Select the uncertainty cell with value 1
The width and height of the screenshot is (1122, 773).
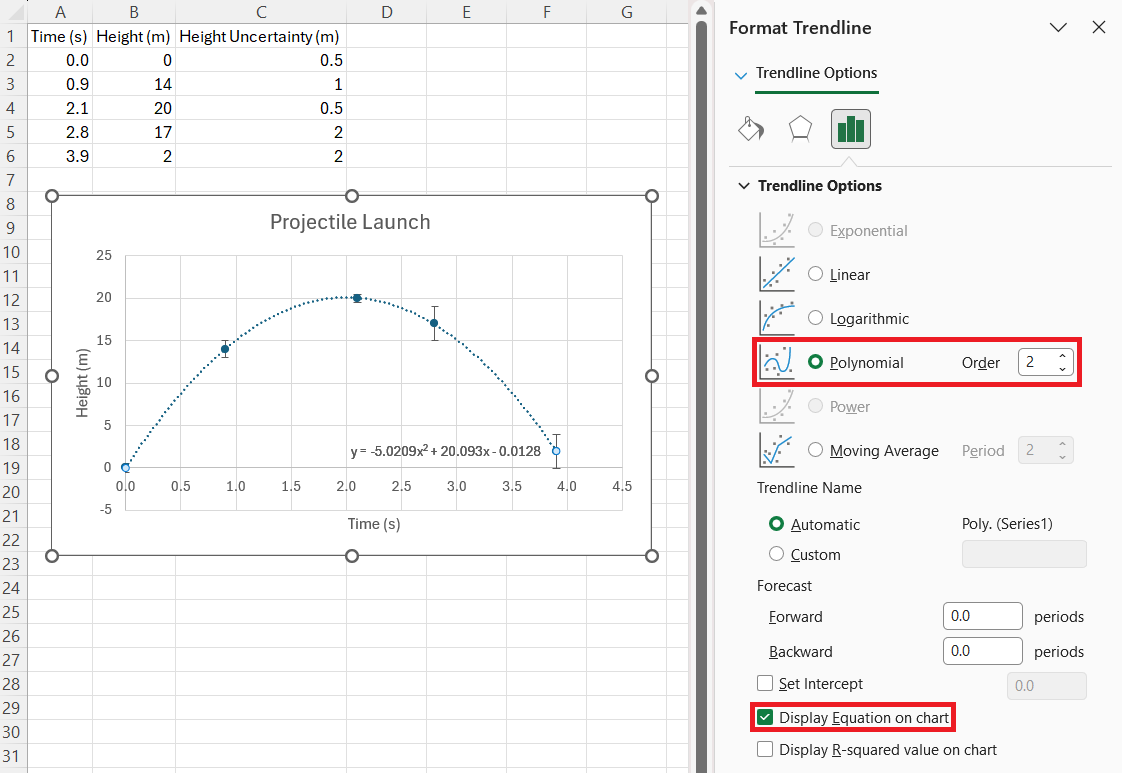point(261,84)
